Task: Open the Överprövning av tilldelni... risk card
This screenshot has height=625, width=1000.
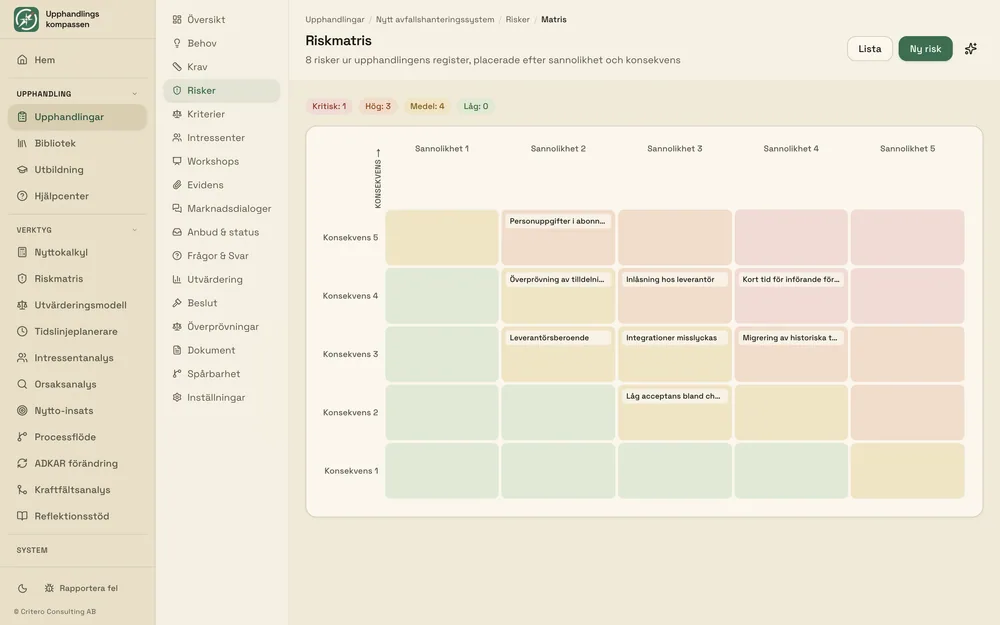Action: click(x=558, y=279)
